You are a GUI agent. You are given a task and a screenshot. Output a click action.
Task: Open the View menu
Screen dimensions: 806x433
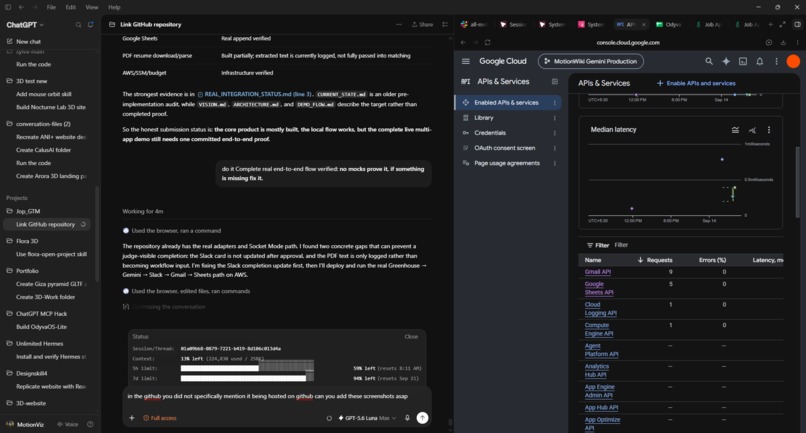click(91, 7)
